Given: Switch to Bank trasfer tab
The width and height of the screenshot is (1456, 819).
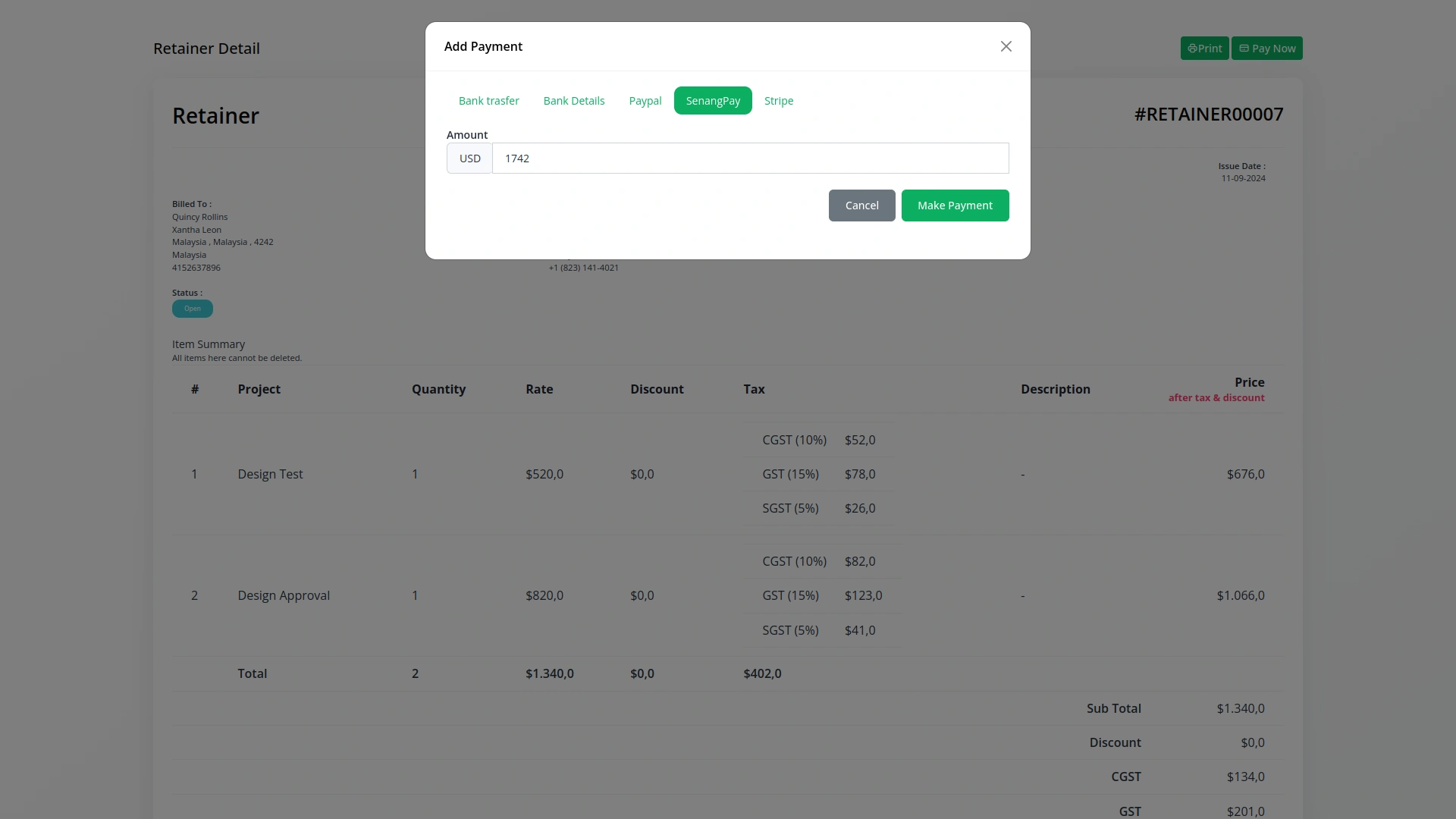Looking at the screenshot, I should (488, 101).
